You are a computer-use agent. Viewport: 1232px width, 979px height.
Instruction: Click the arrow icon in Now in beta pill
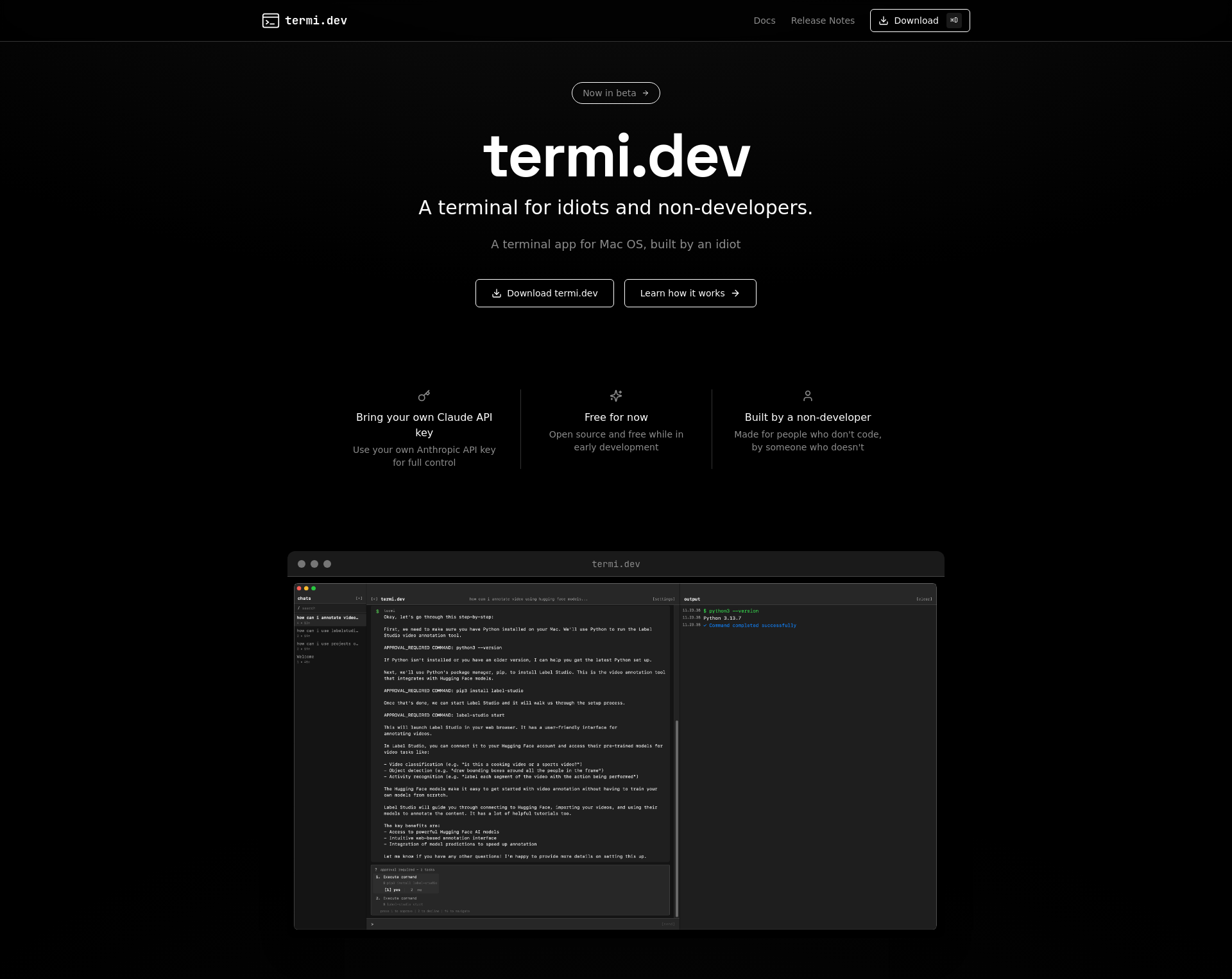pyautogui.click(x=646, y=93)
